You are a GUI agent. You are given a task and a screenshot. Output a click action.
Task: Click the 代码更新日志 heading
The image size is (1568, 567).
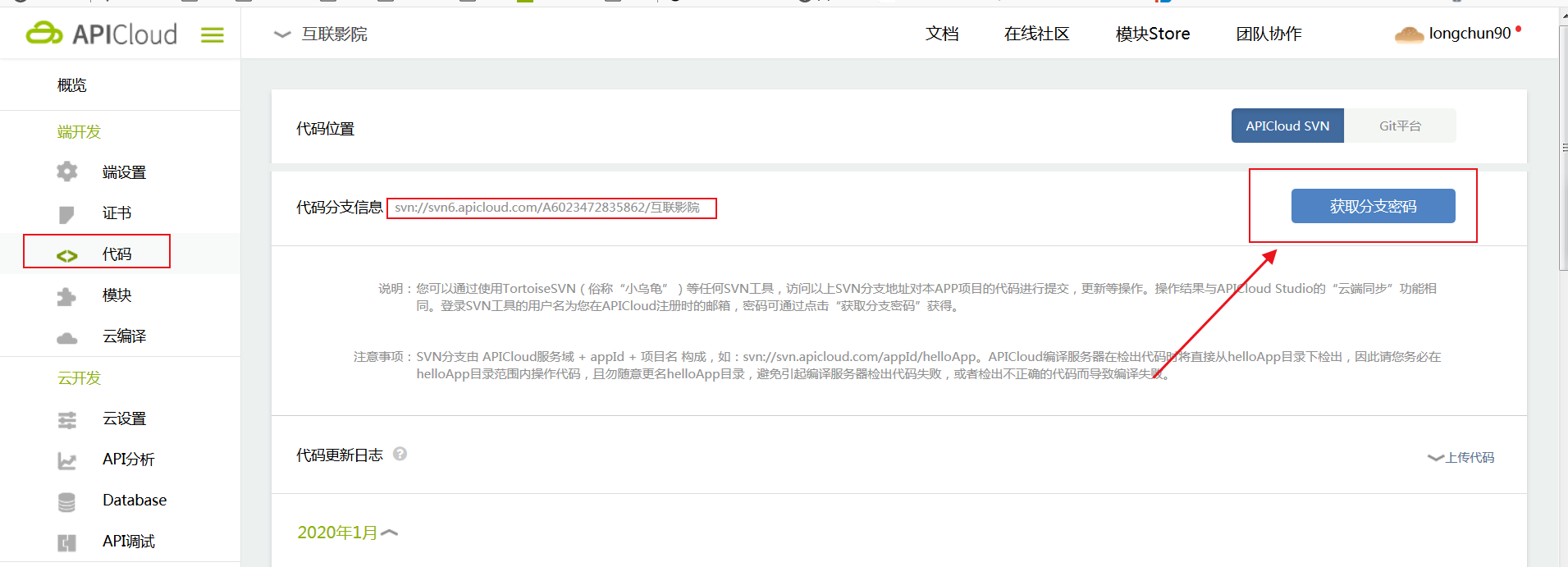pos(340,455)
